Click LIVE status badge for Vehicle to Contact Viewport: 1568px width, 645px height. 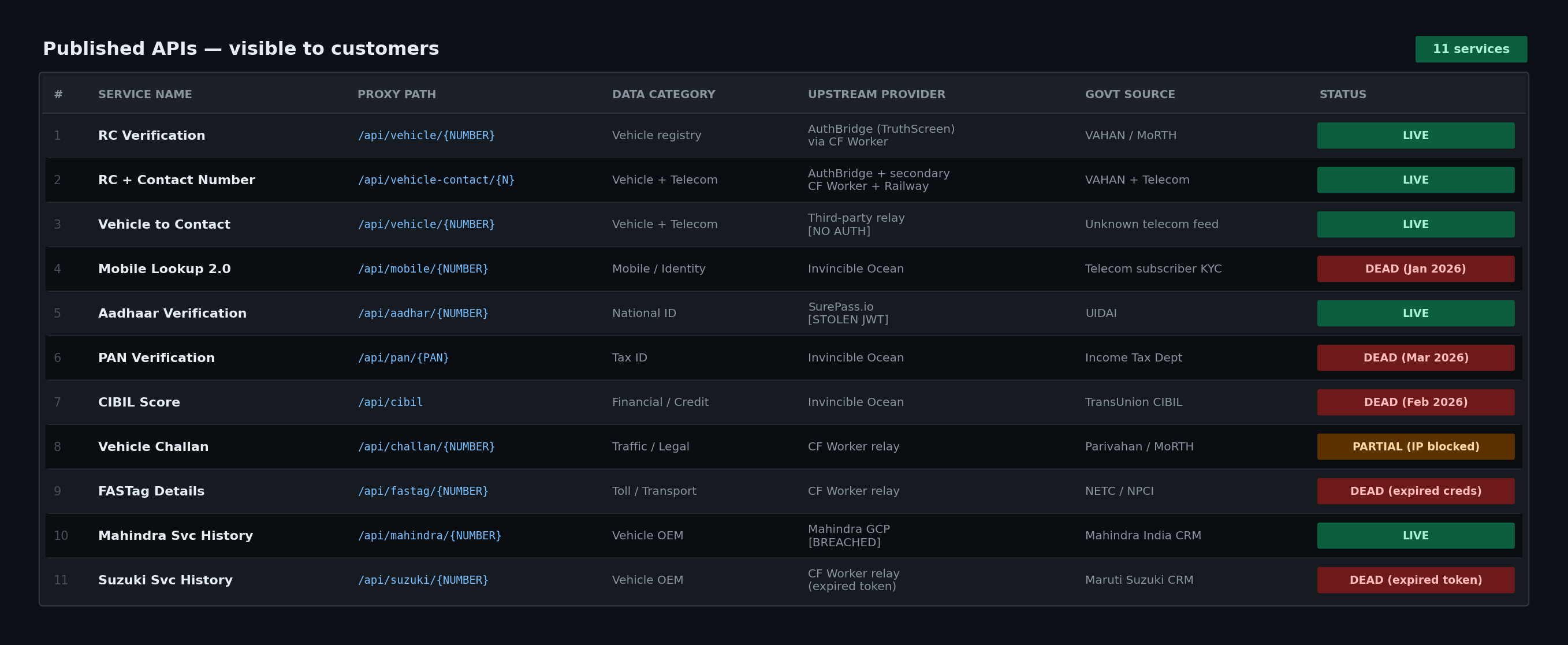coord(1416,225)
